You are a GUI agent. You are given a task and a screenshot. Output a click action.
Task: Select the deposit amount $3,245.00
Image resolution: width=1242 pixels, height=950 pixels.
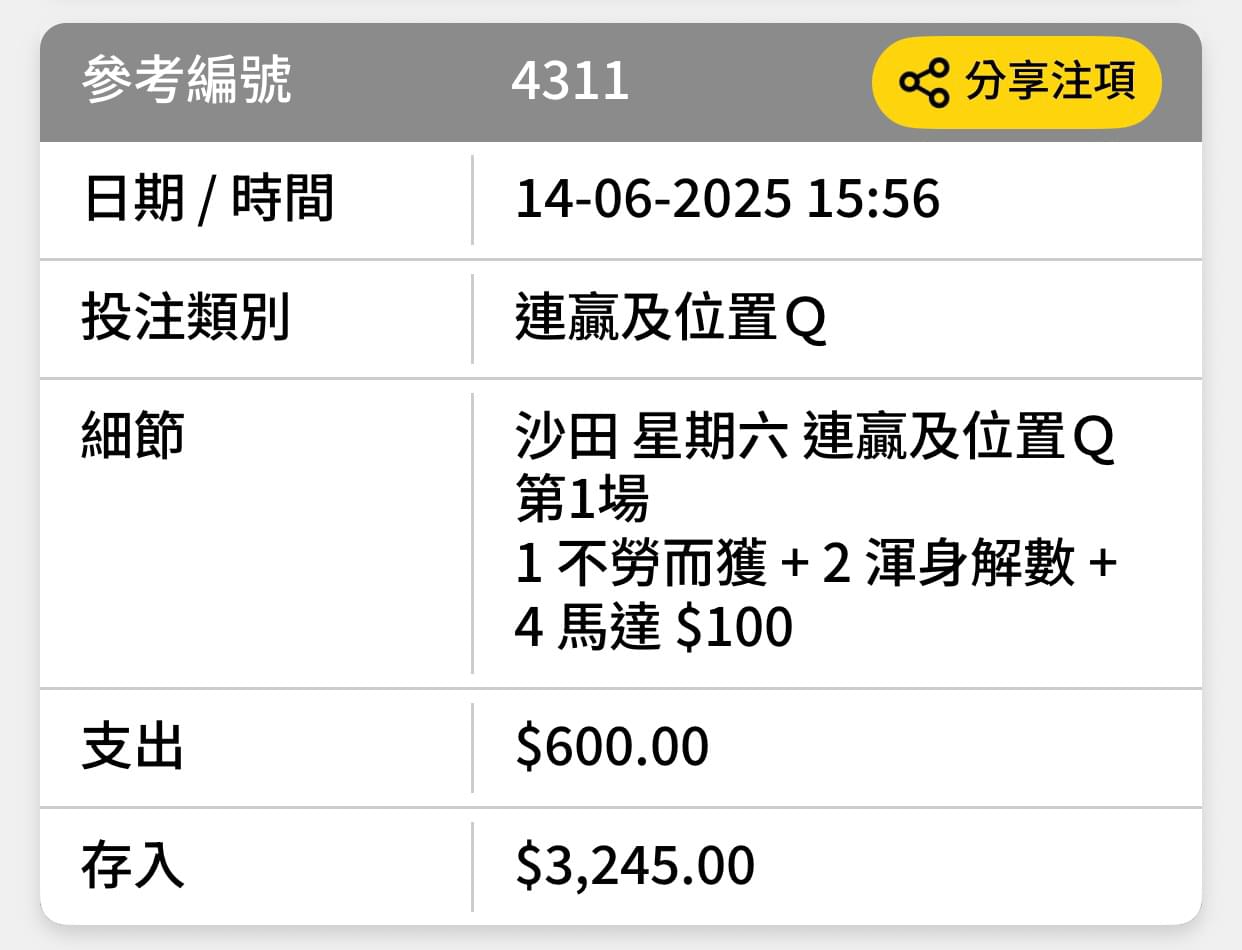[x=635, y=866]
